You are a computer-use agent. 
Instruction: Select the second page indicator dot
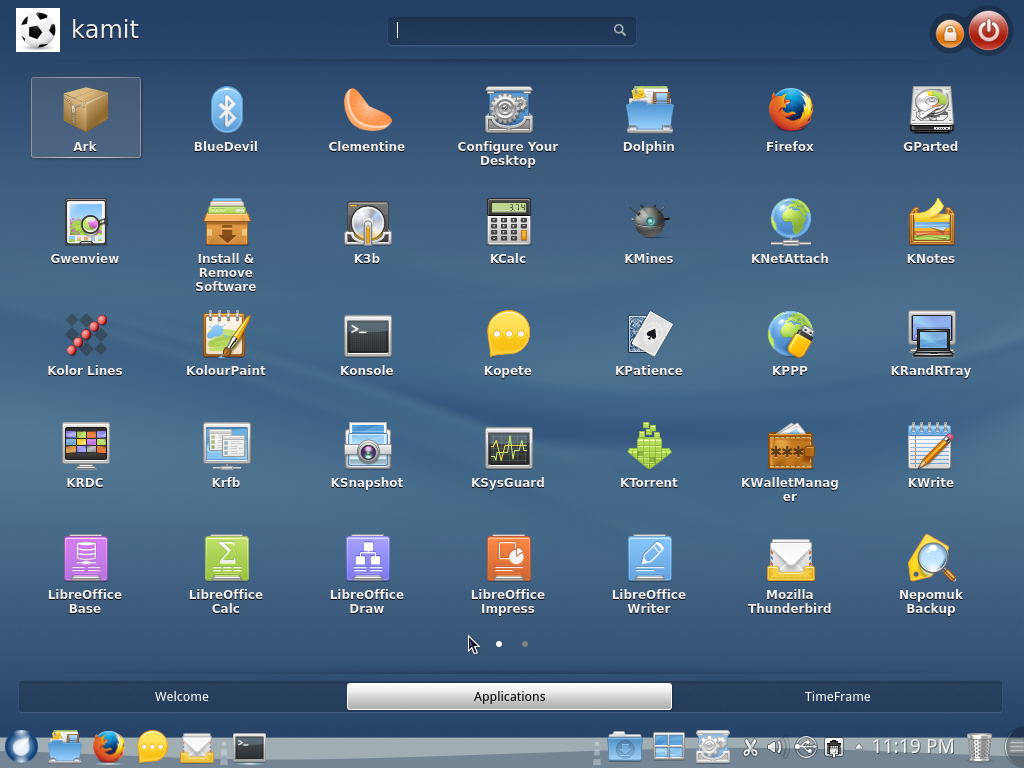click(x=499, y=645)
